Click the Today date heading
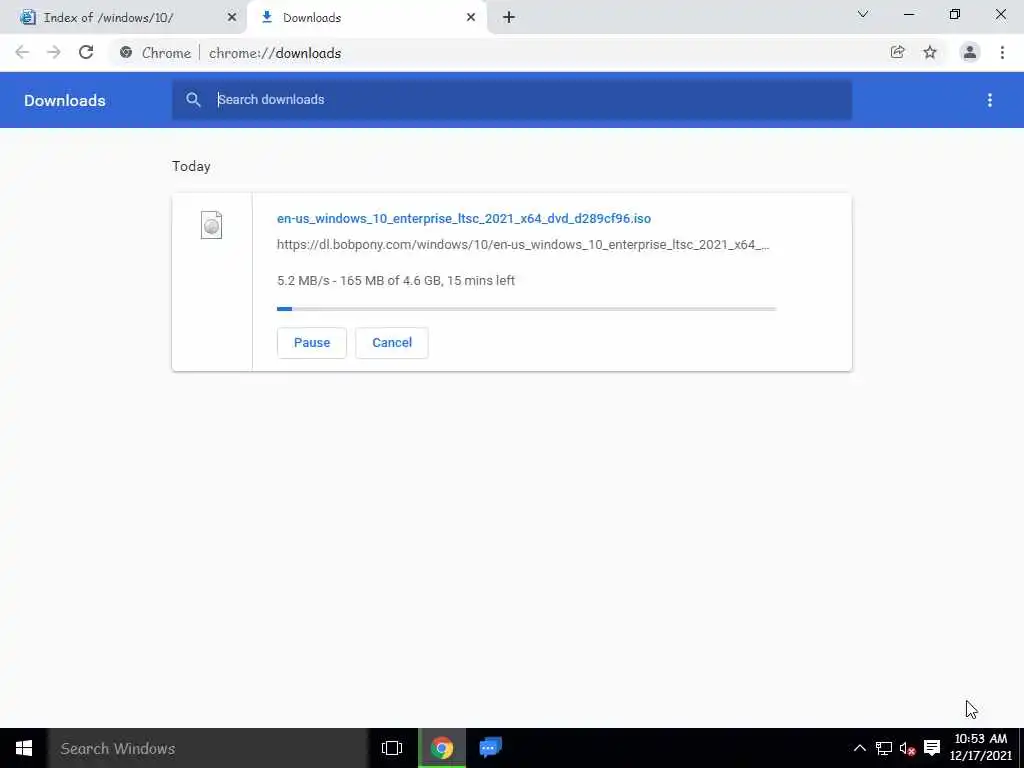Screen dimensions: 1024x768 [x=191, y=167]
